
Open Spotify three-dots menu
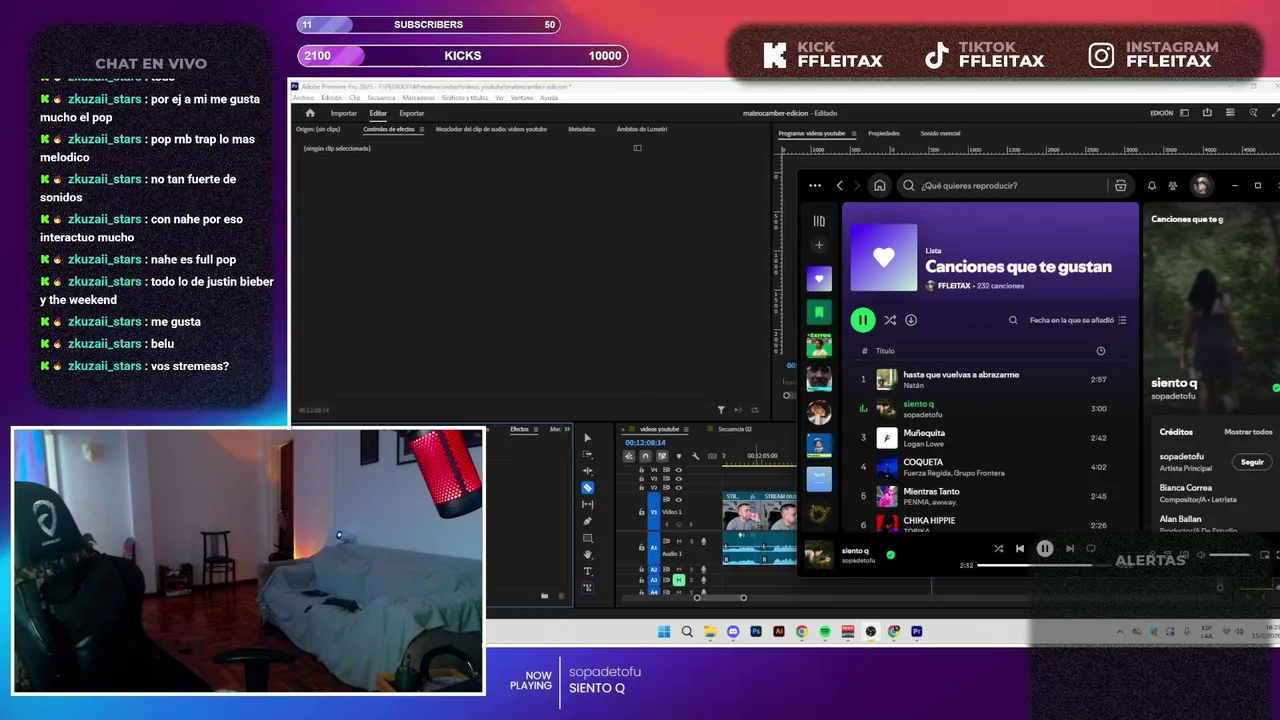tap(815, 185)
